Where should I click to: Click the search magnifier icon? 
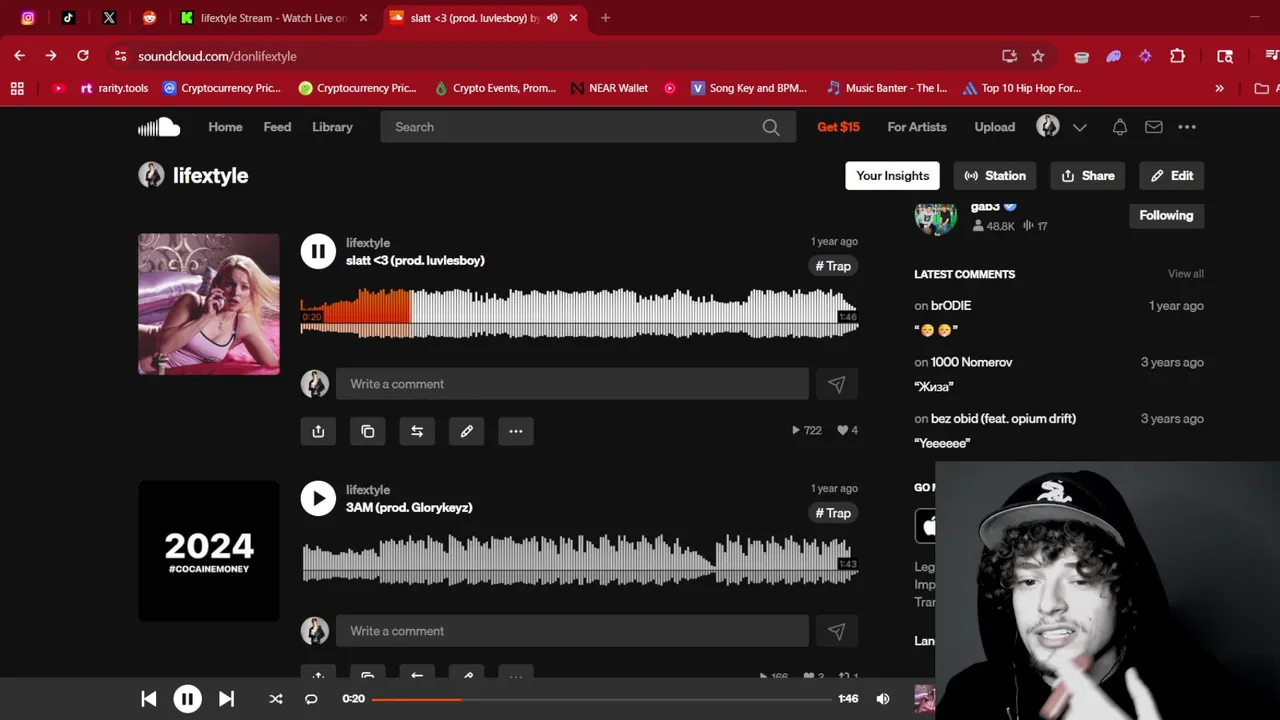[771, 127]
